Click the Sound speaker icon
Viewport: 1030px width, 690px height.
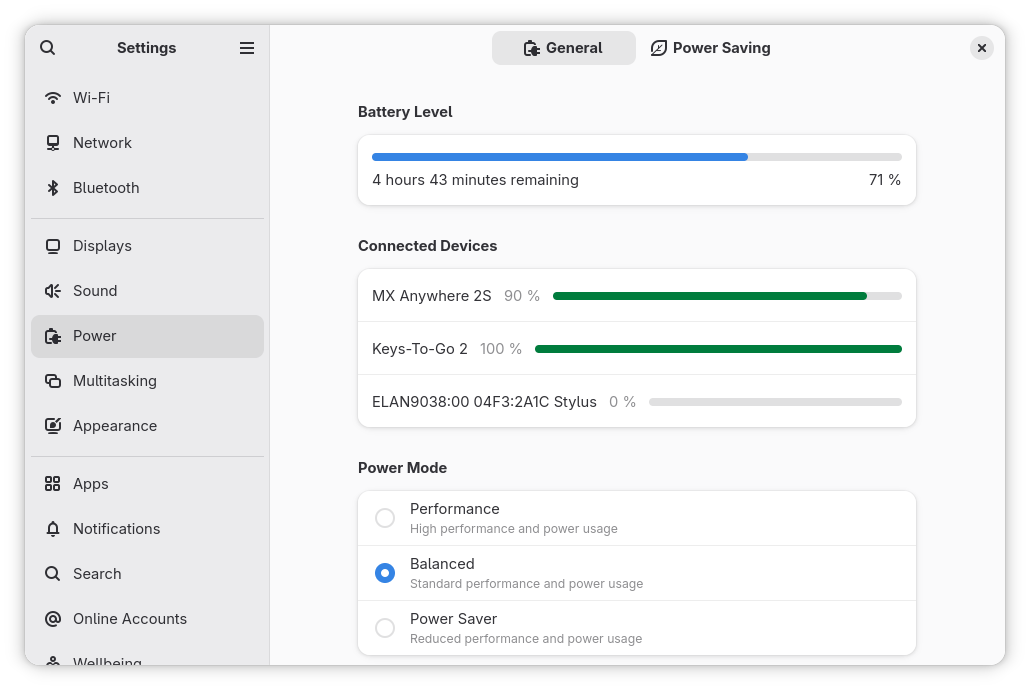click(53, 290)
